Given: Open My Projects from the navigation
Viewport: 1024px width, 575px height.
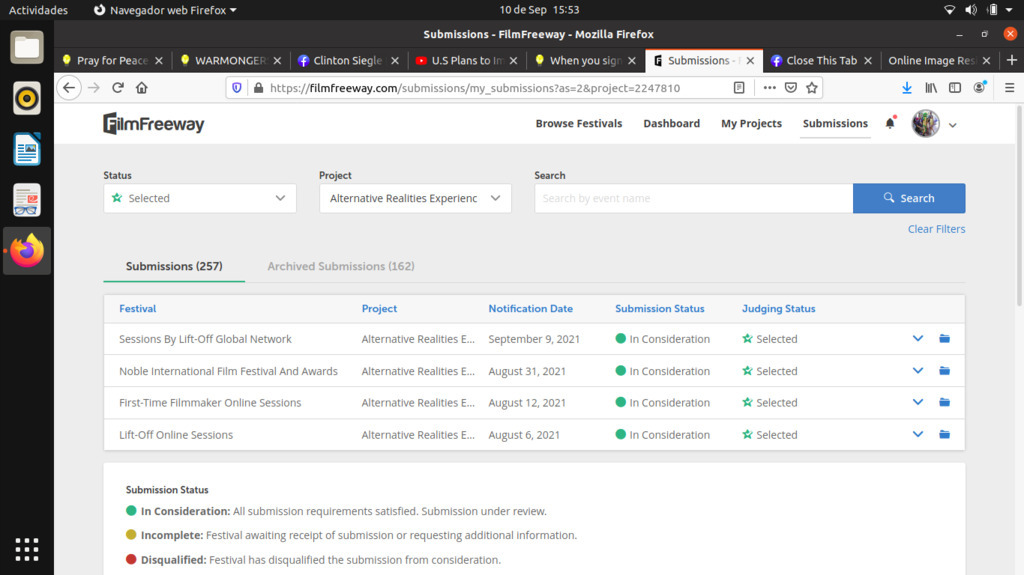Looking at the screenshot, I should 751,124.
